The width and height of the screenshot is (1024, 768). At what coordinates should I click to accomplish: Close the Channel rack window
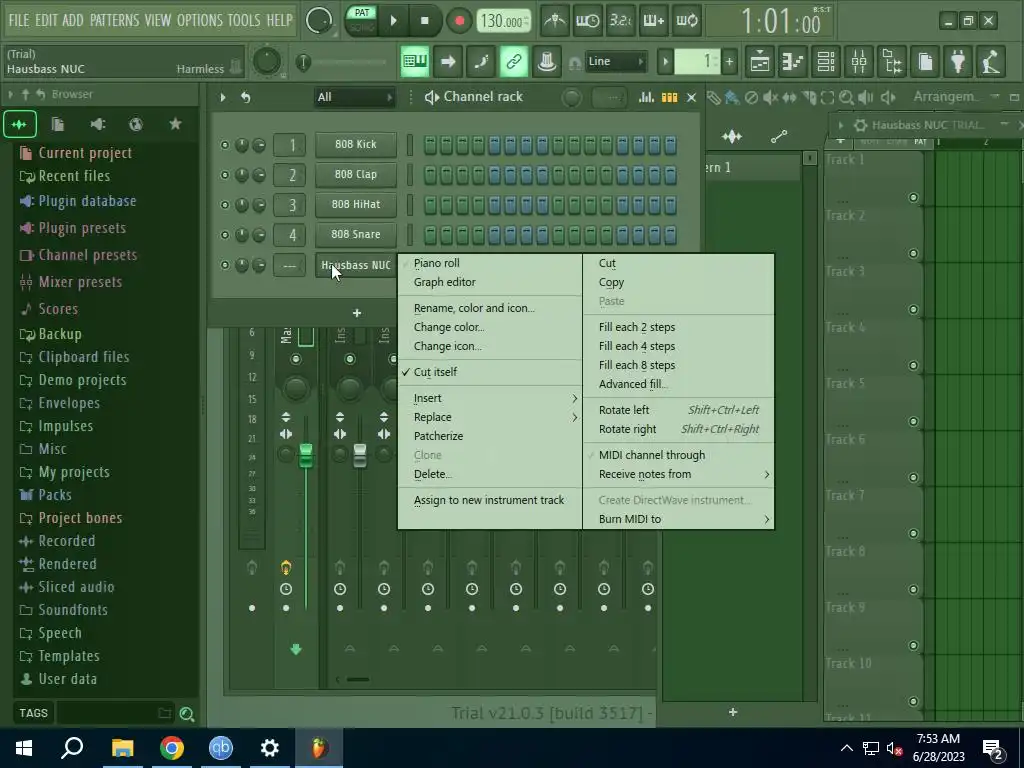coord(692,97)
